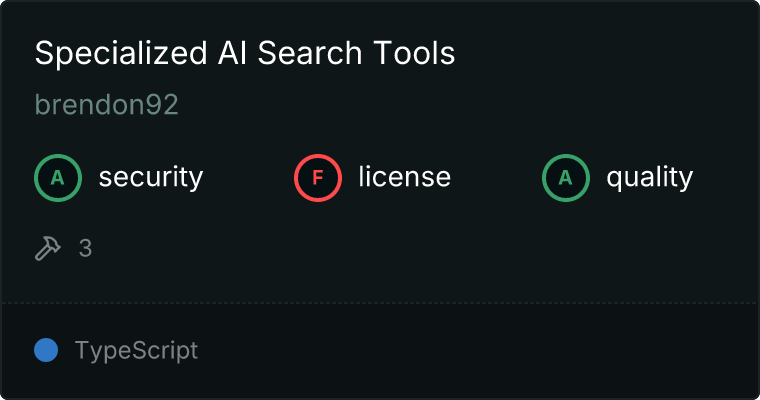The height and width of the screenshot is (400, 760).
Task: Click the green A badge beside security
Action: point(58,178)
